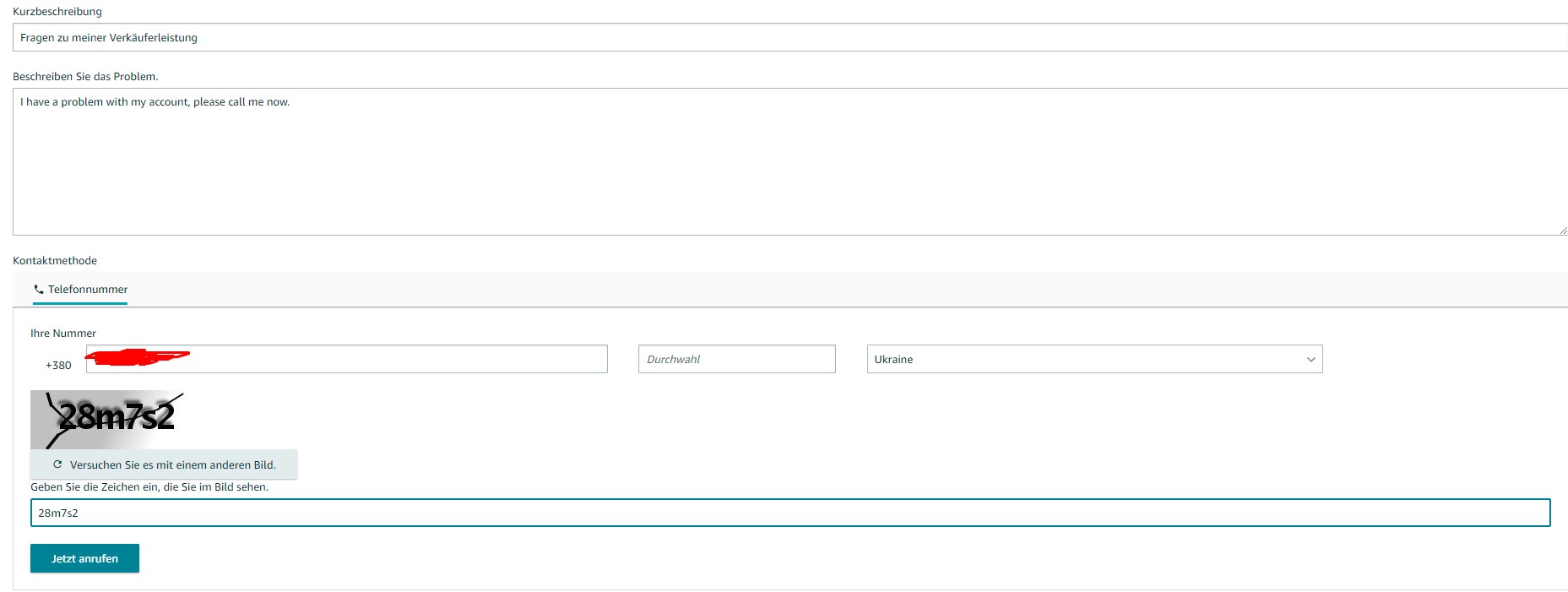Click the 'Geben Sie die Zeichen ein' instruction text
The image size is (1568, 592).
pyautogui.click(x=149, y=487)
